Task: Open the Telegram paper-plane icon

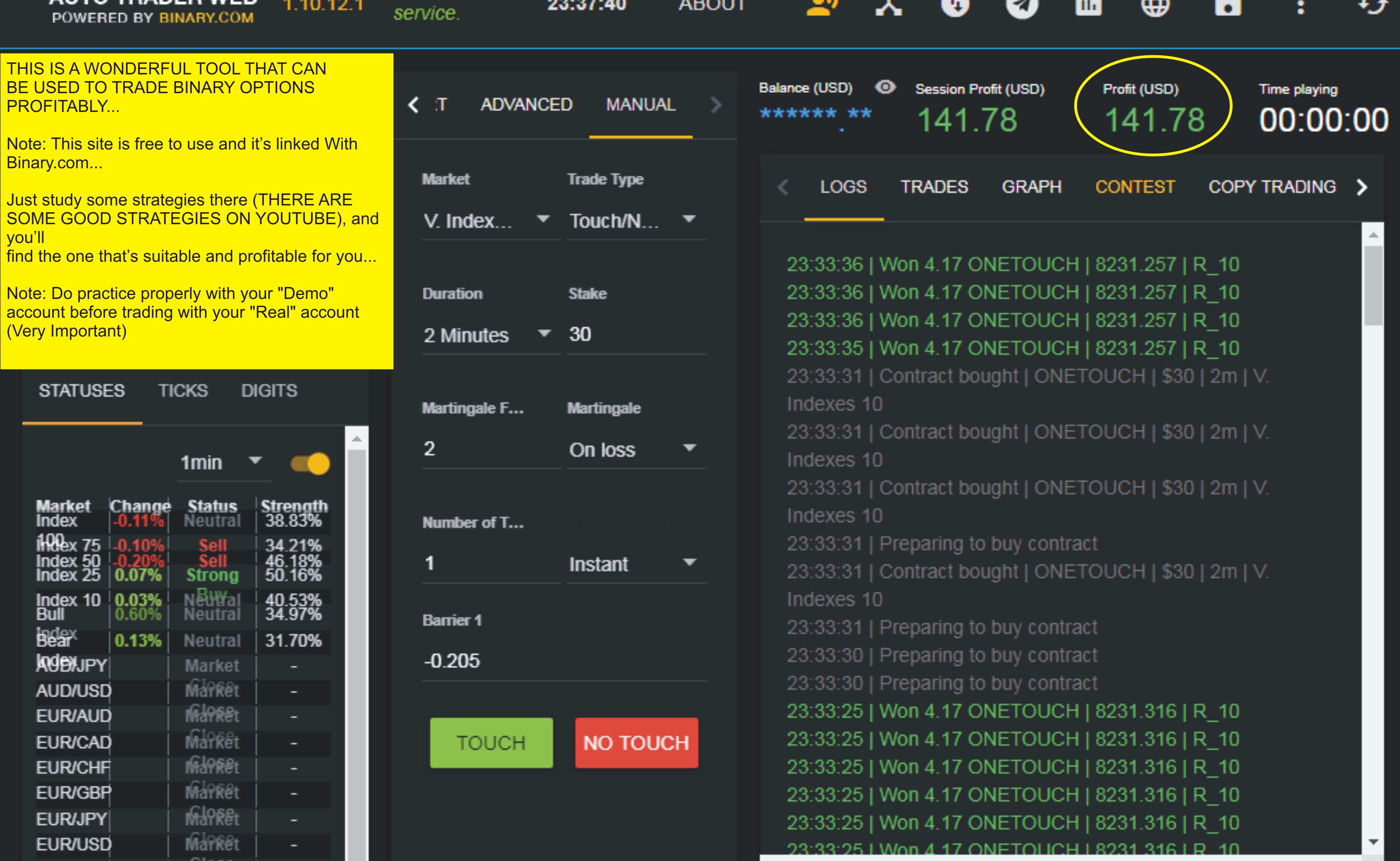Action: pos(1022,7)
